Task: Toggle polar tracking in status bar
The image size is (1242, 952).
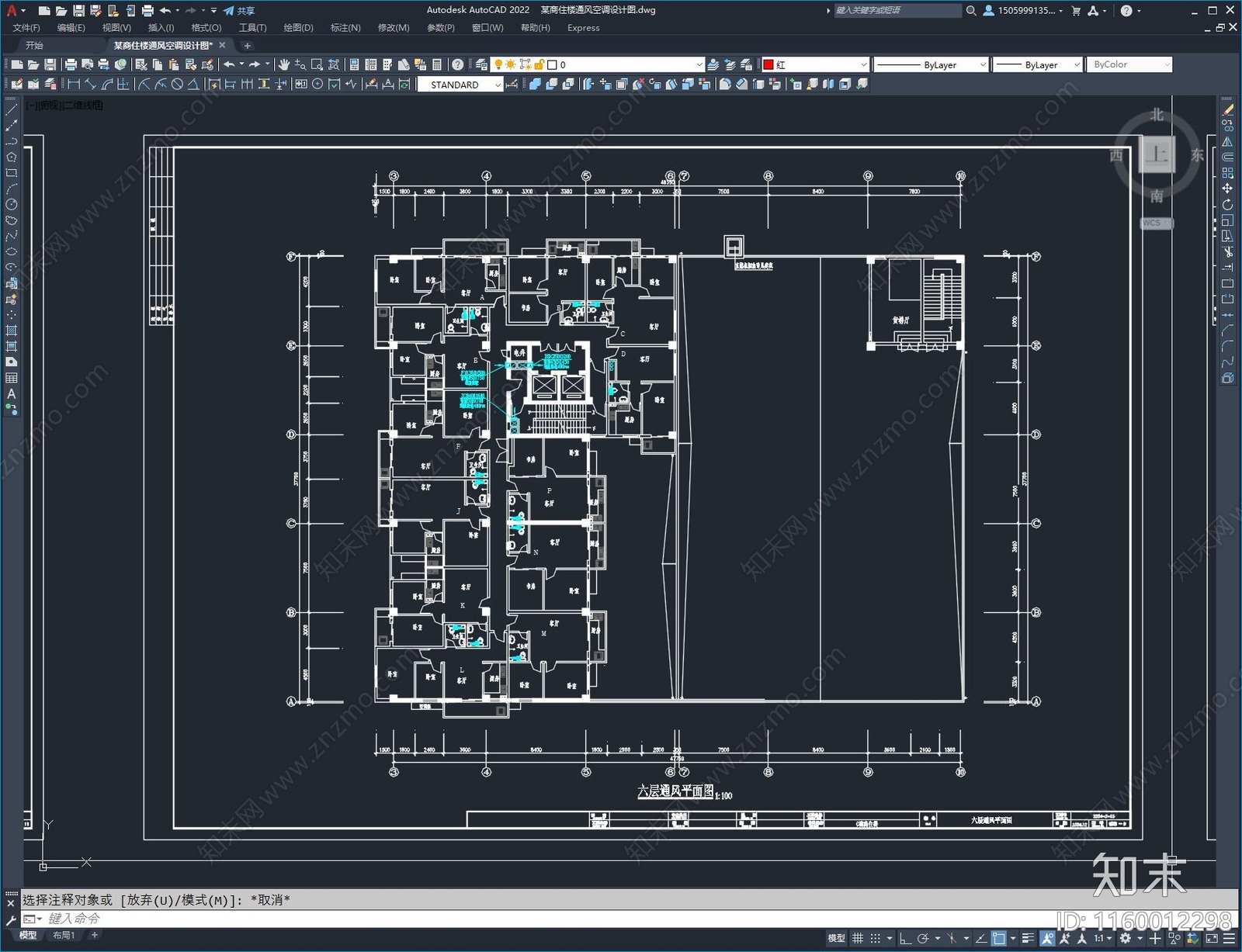Action: click(923, 938)
